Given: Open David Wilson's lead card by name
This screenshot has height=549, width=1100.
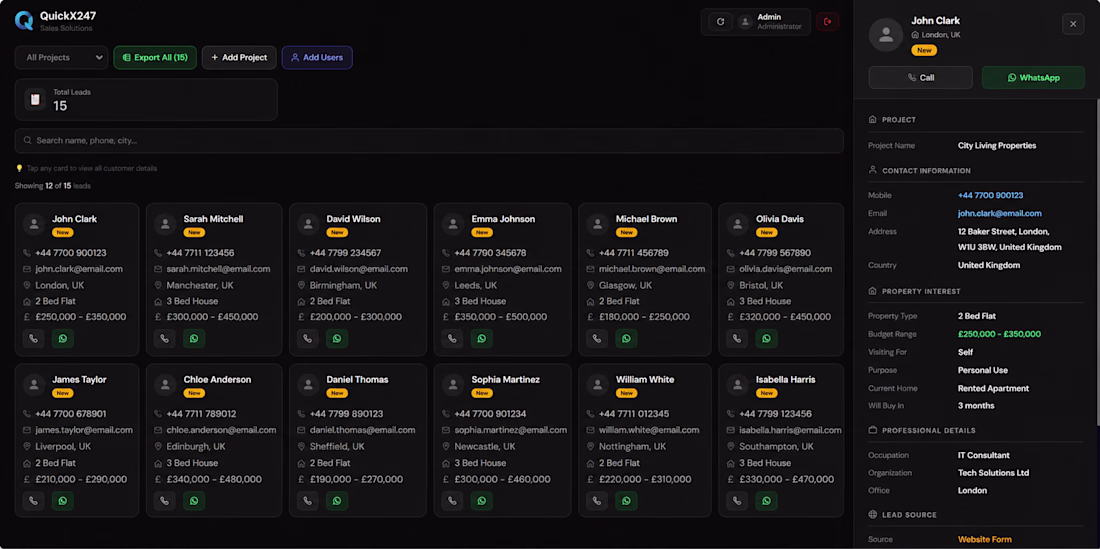Looking at the screenshot, I should pyautogui.click(x=354, y=219).
